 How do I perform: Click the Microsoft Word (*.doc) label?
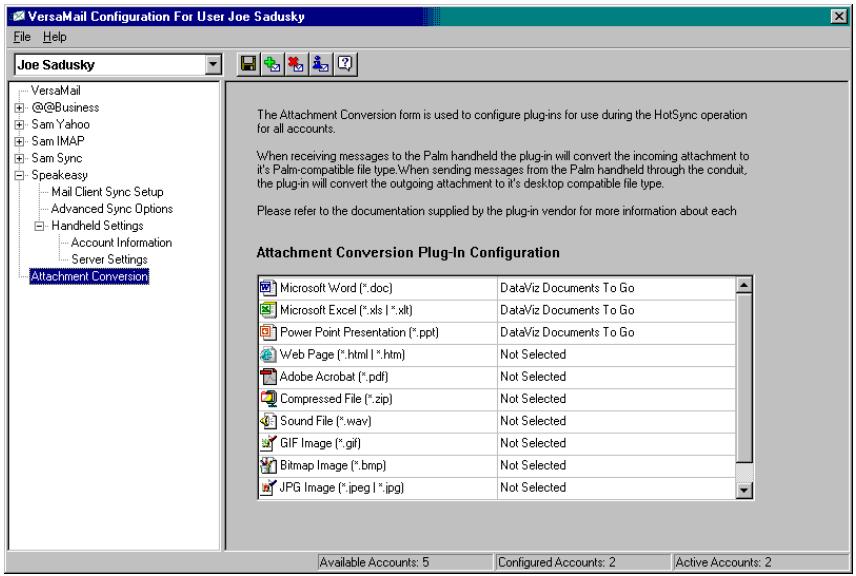point(336,288)
